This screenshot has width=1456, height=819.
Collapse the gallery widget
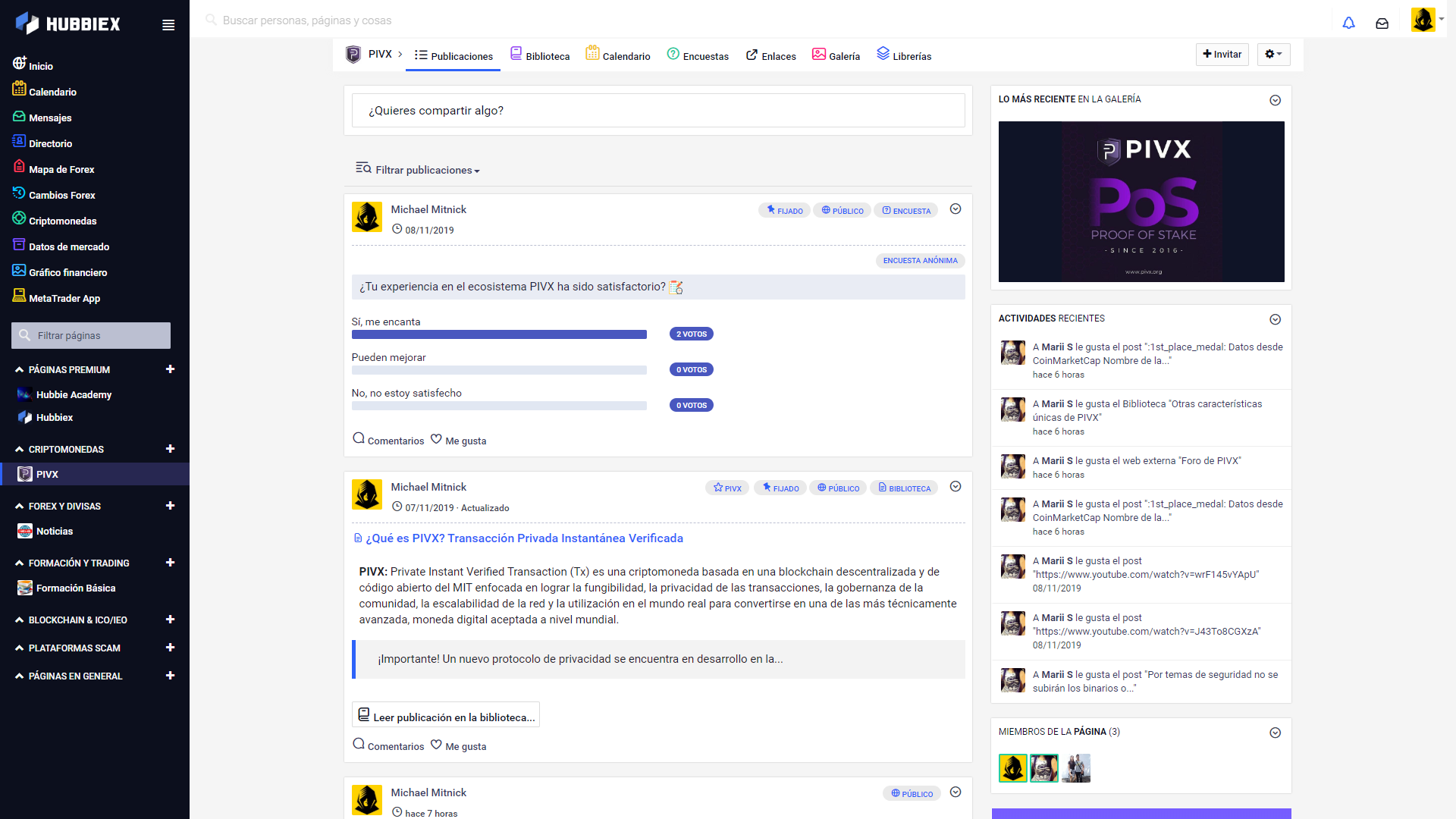1276,100
